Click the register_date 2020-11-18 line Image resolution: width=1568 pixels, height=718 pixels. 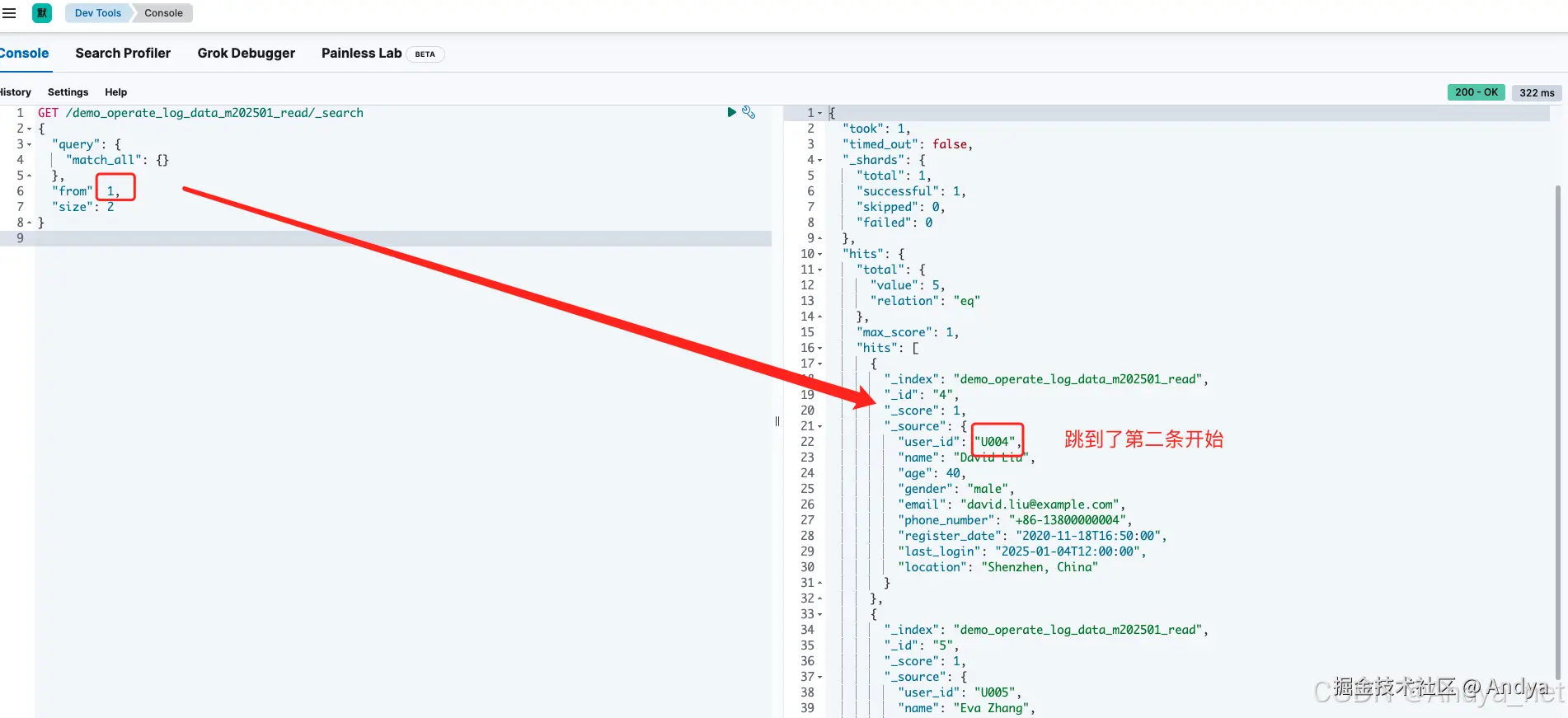[1032, 536]
